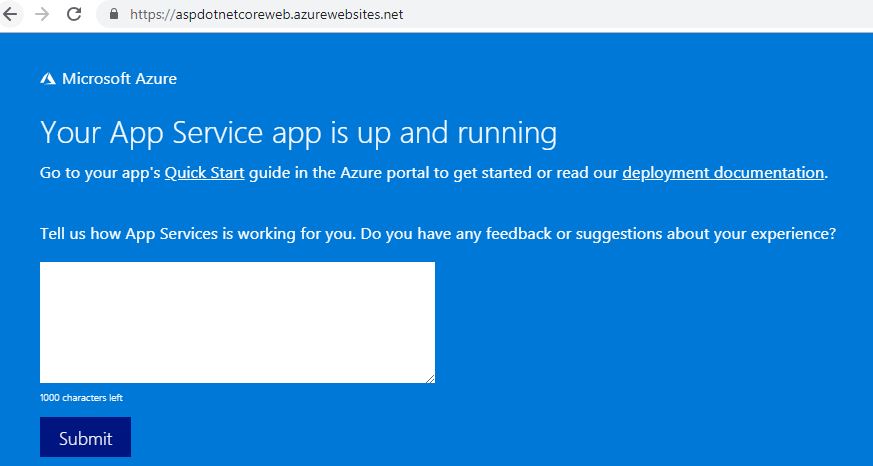873x466 pixels.
Task: Open the Quick Start link
Action: [204, 173]
